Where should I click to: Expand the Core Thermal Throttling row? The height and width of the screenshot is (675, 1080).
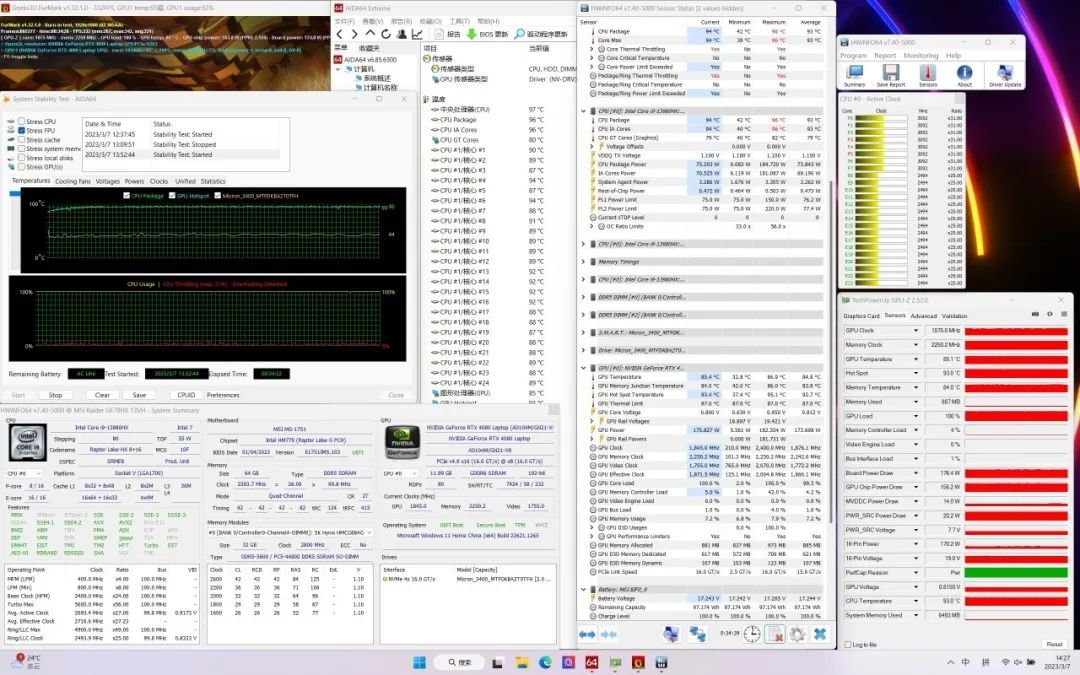click(x=592, y=50)
